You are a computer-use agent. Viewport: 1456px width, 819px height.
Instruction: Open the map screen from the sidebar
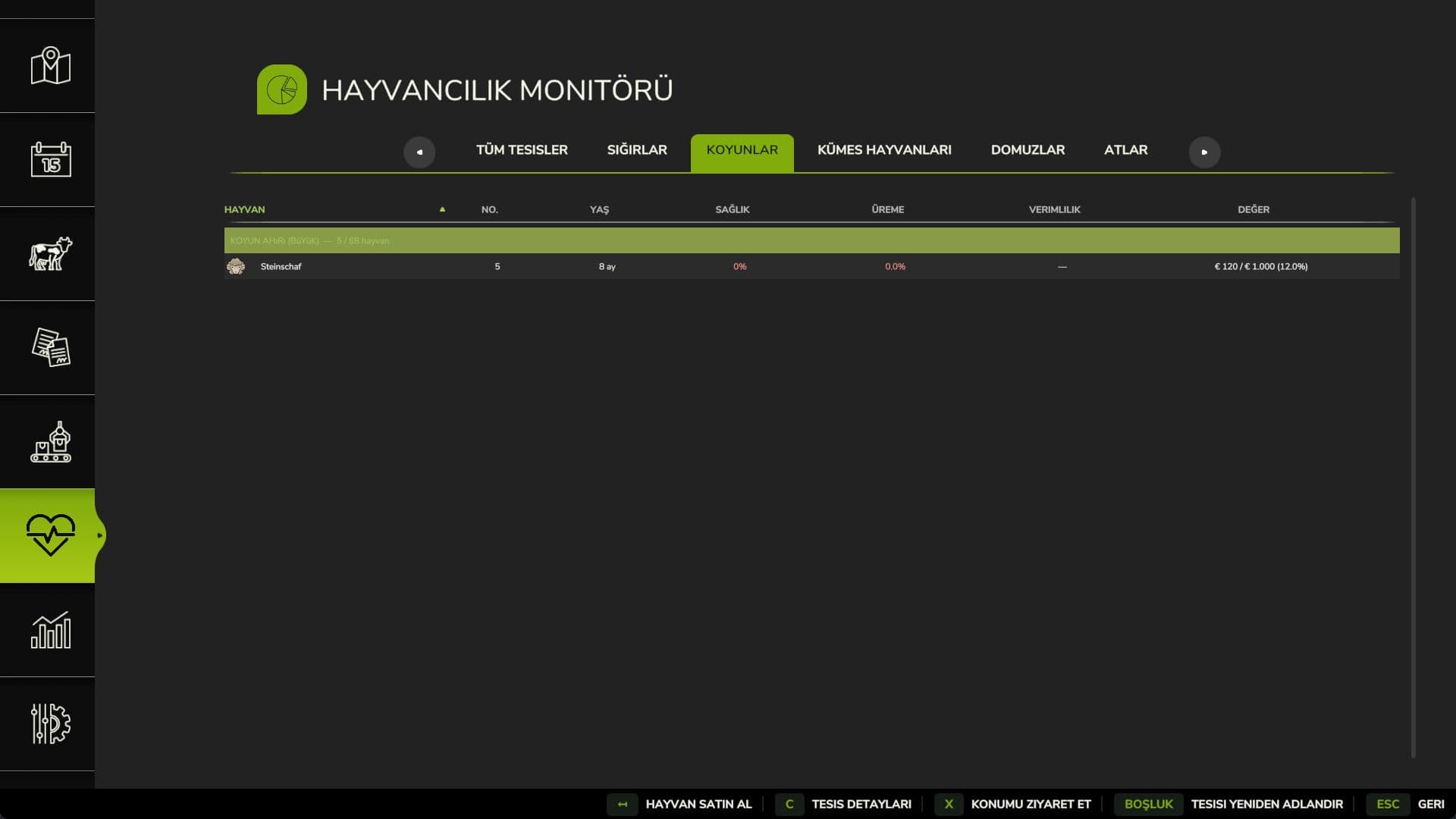pyautogui.click(x=50, y=66)
